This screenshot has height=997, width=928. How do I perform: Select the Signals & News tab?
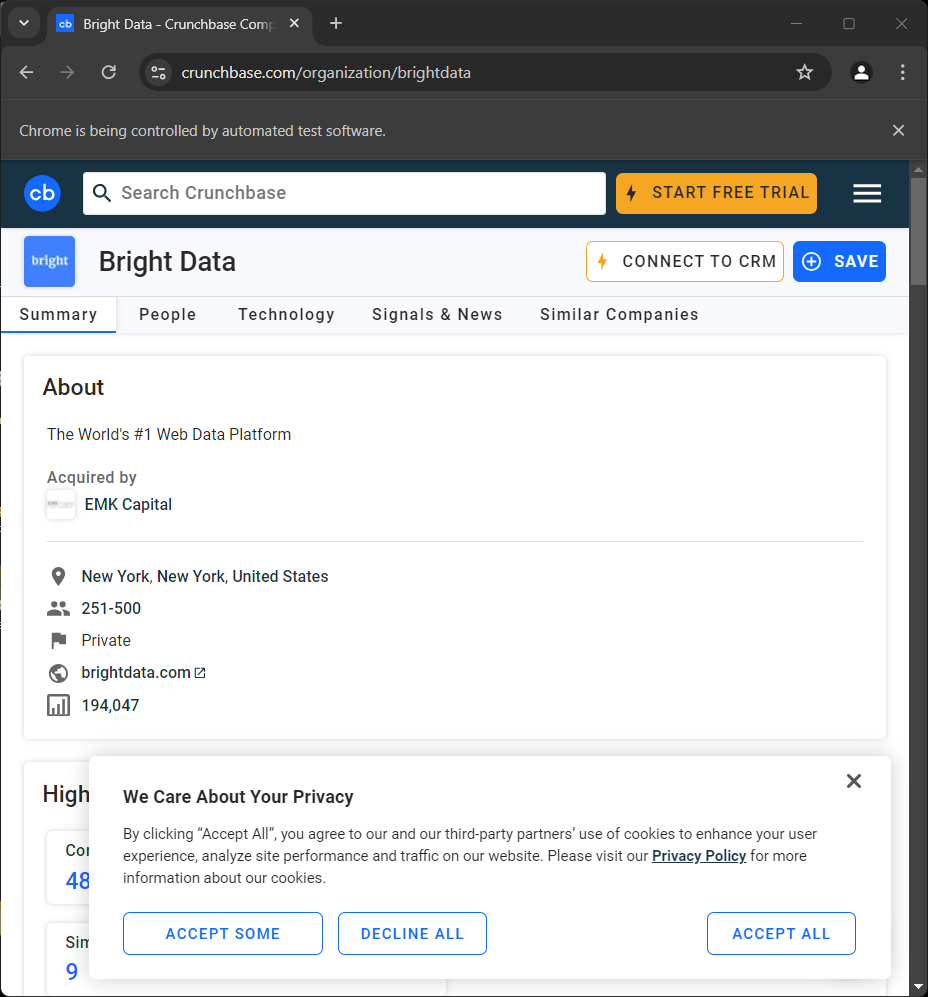[437, 314]
